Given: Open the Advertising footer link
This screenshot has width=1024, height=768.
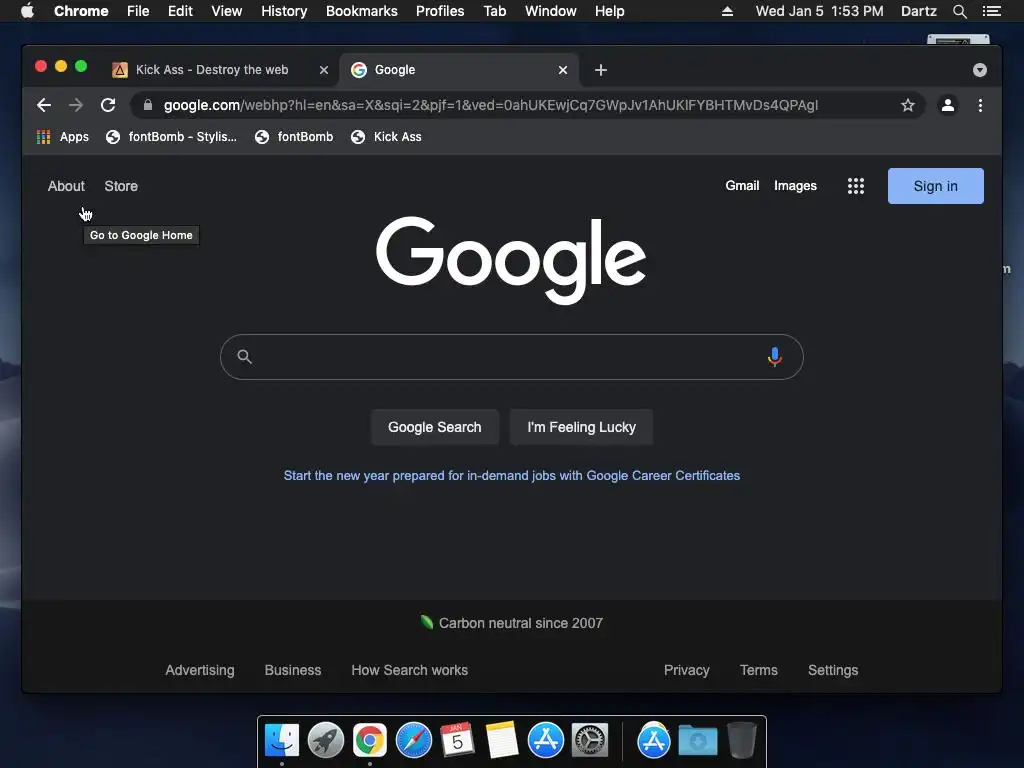Looking at the screenshot, I should pyautogui.click(x=200, y=671).
